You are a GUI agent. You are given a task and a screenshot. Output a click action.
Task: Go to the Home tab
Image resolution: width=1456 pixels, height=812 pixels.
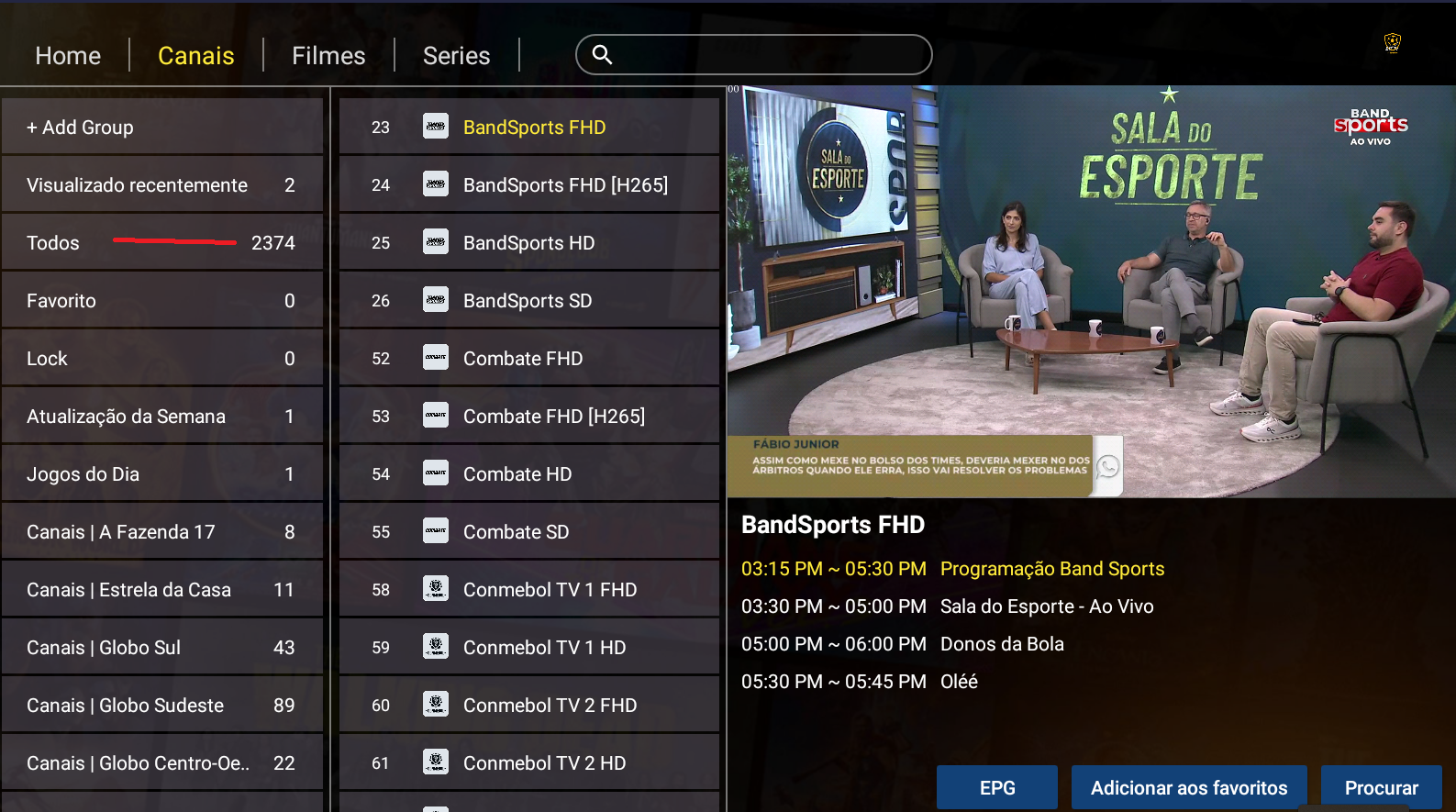tap(68, 56)
